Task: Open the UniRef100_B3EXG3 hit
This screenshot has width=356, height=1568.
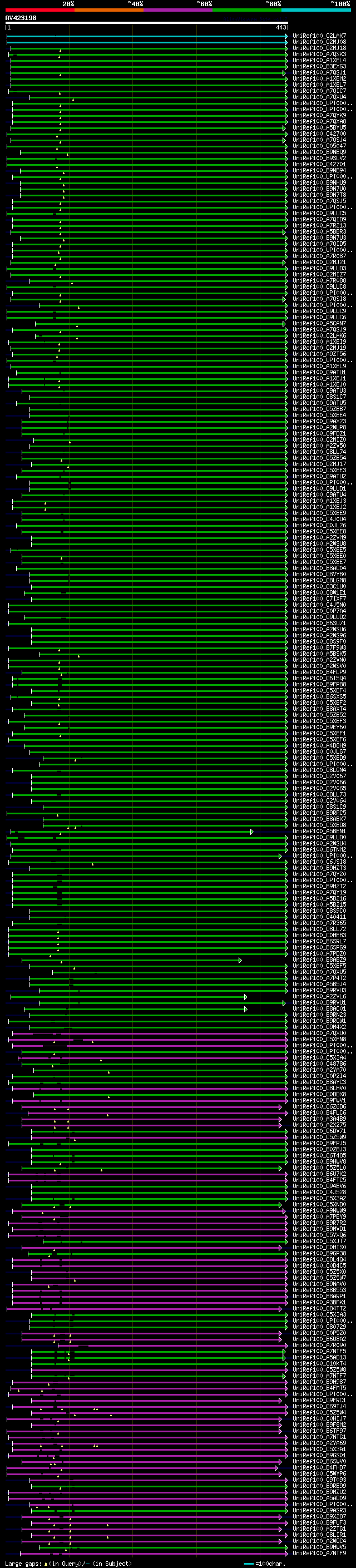Action: [319, 66]
